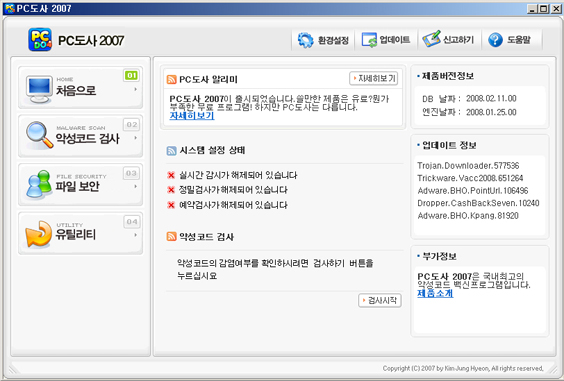Click the orange arrow icon for 유틸리티
The height and width of the screenshot is (381, 564).
pyautogui.click(x=39, y=234)
